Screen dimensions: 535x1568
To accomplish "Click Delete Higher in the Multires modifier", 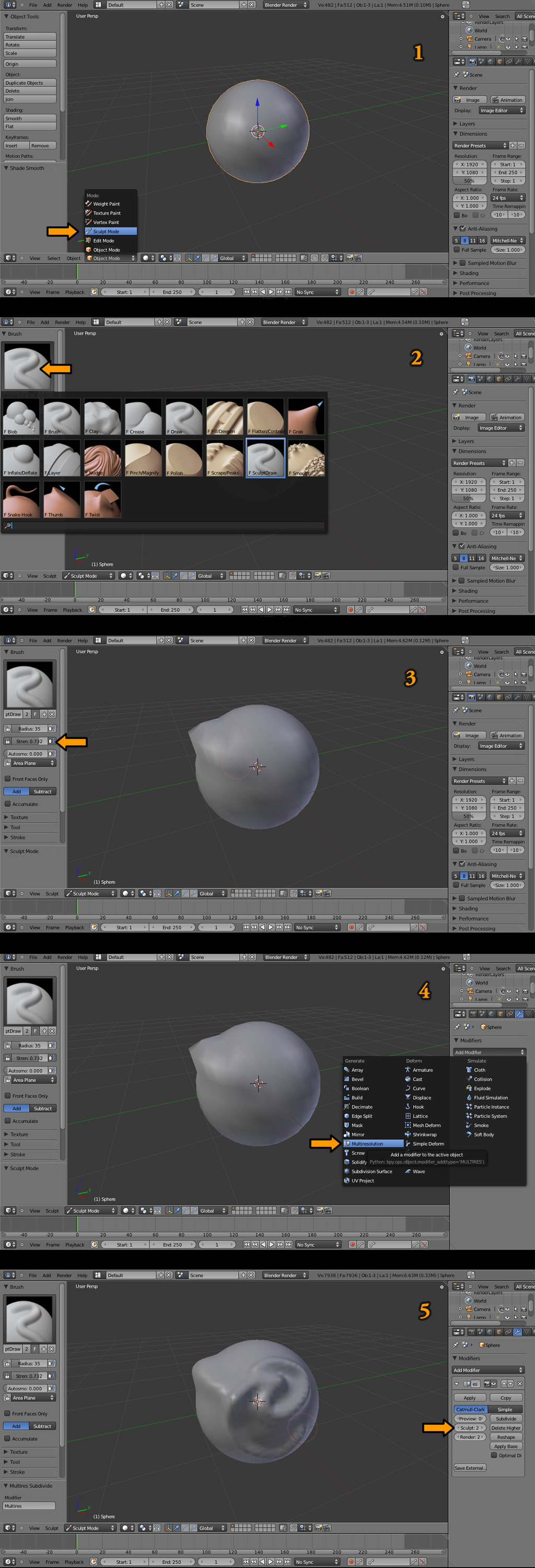I will [x=506, y=1427].
